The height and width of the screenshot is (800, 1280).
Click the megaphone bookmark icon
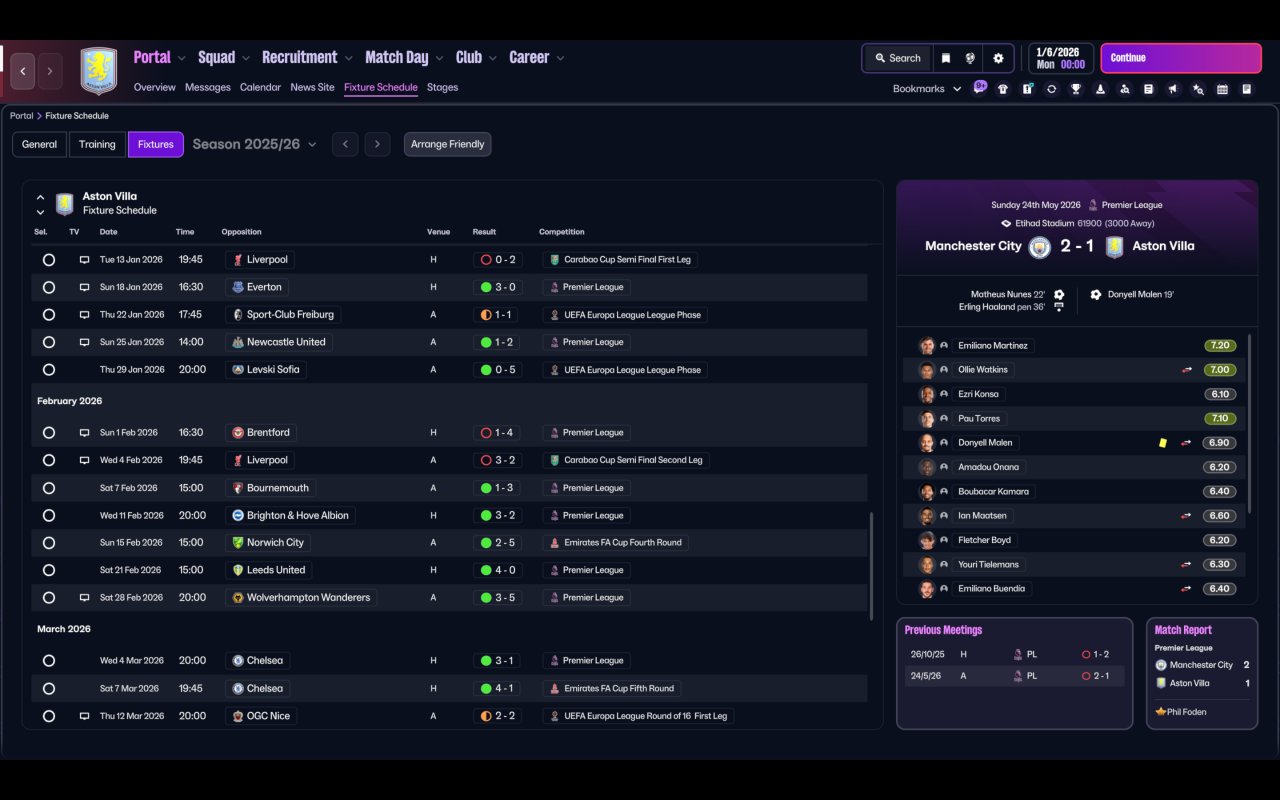(x=1173, y=89)
